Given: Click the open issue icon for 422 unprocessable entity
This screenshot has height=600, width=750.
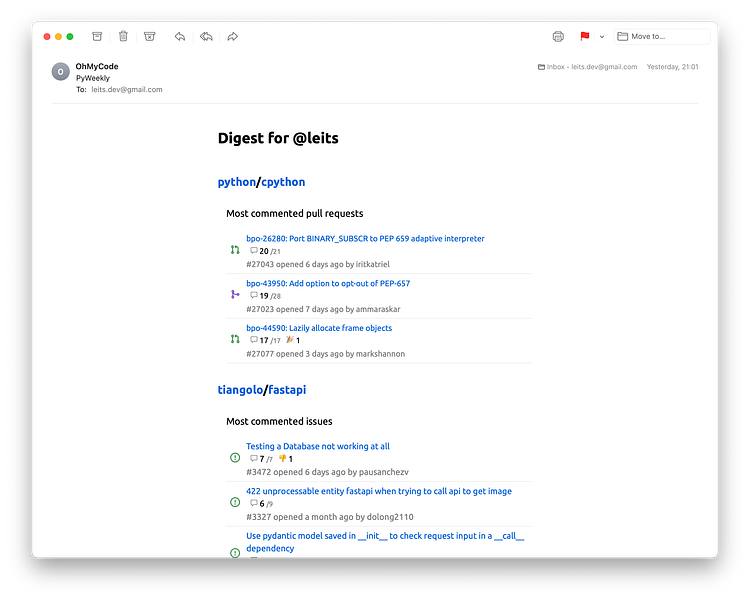Looking at the screenshot, I should point(235,502).
